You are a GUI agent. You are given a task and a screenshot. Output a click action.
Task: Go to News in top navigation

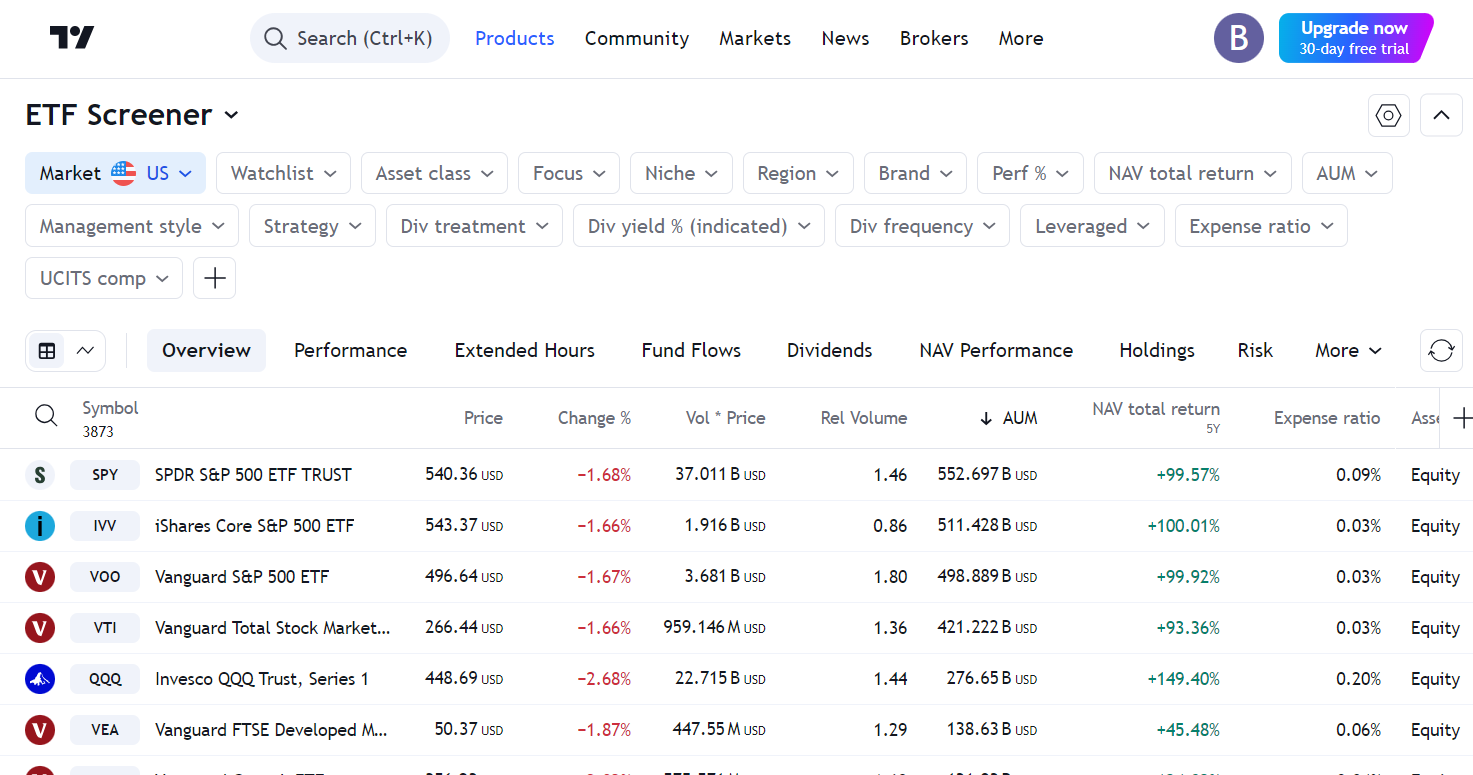[845, 38]
